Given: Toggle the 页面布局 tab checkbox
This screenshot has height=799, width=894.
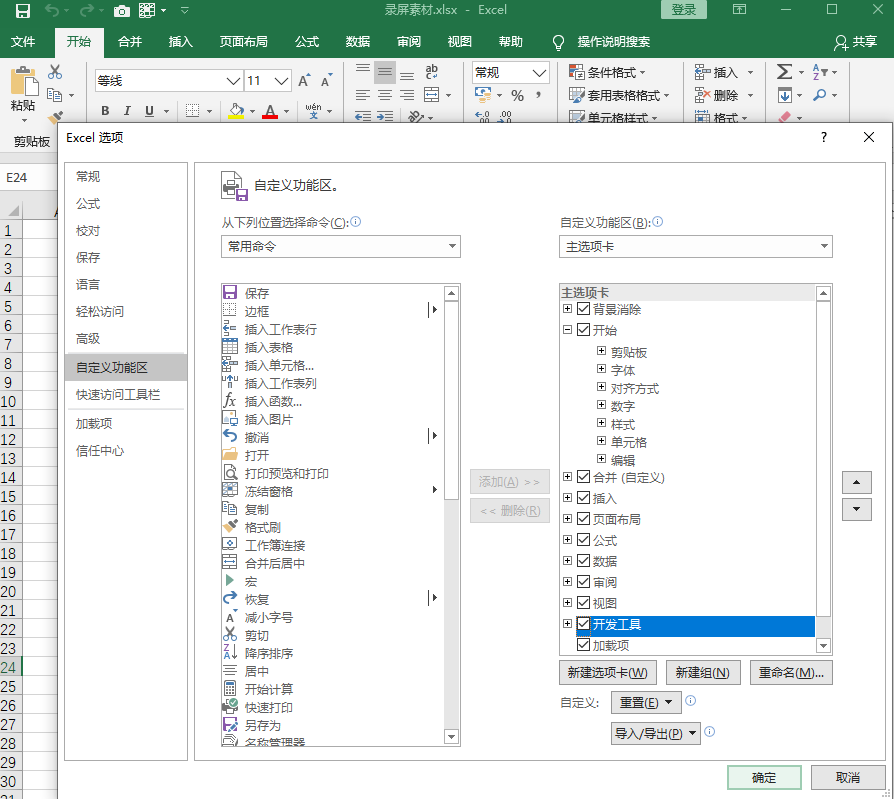Looking at the screenshot, I should coord(583,519).
